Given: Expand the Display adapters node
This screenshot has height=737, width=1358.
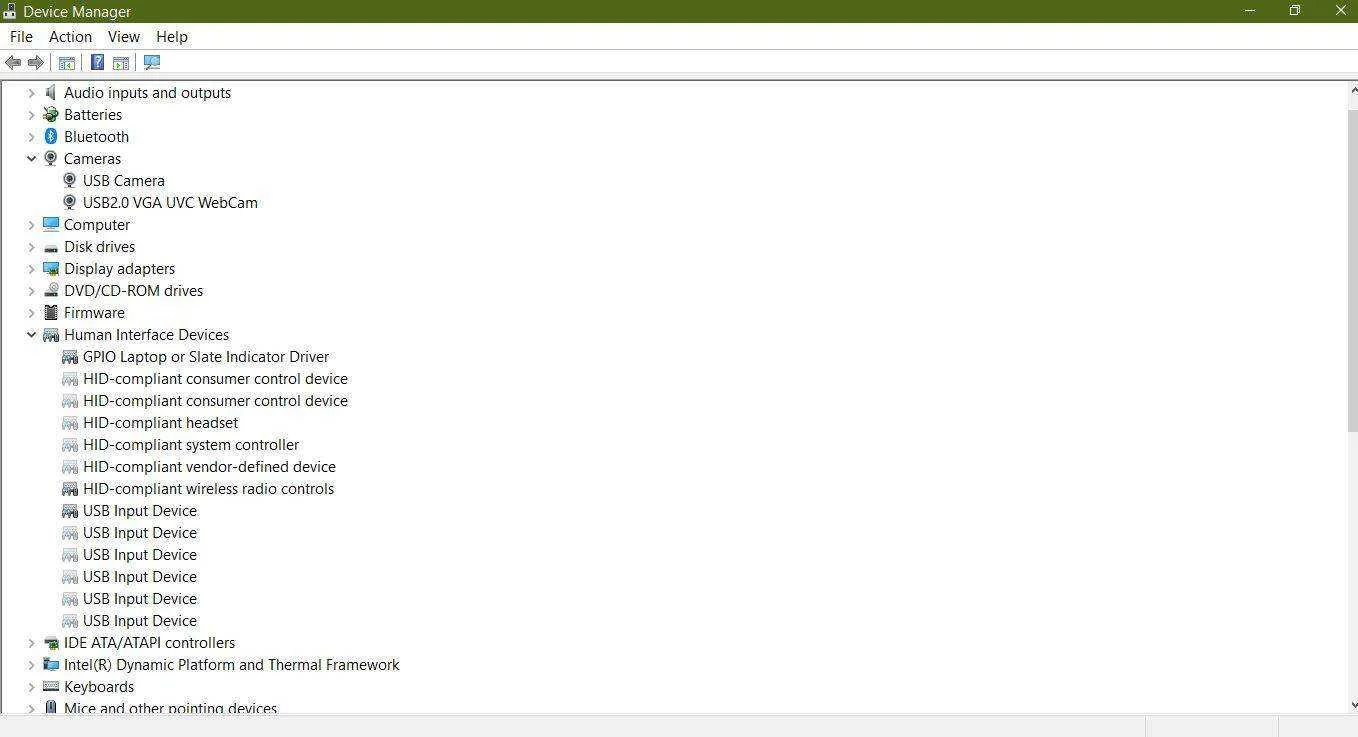Looking at the screenshot, I should (x=31, y=268).
